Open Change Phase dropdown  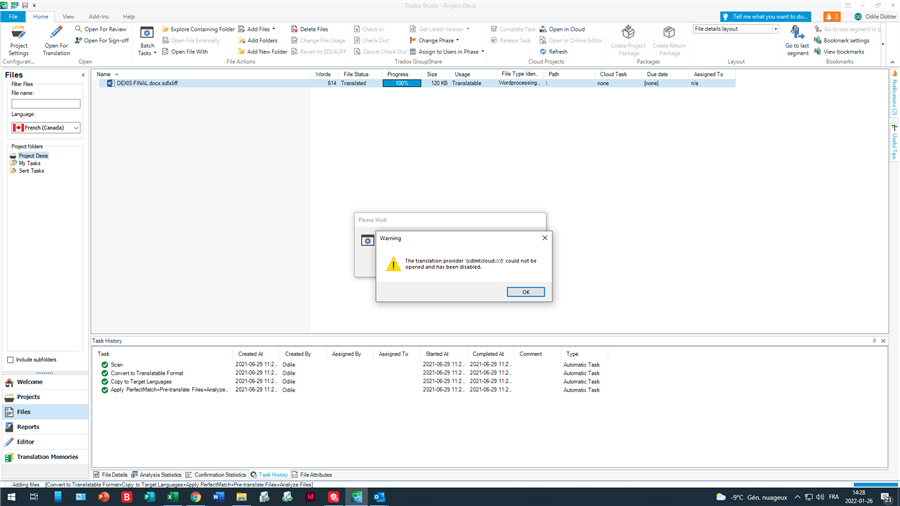(435, 41)
